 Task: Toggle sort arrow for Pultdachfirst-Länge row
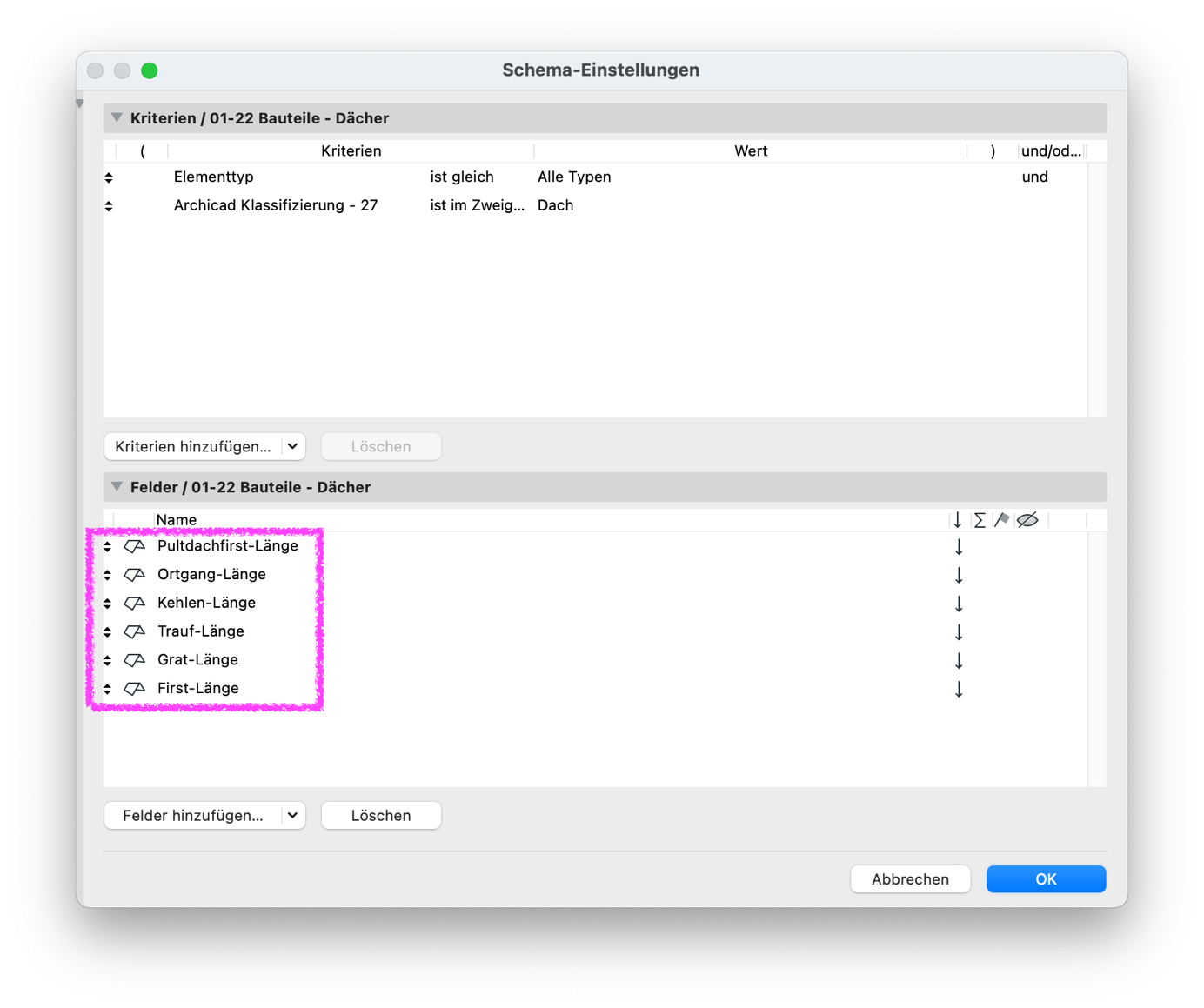pos(959,547)
